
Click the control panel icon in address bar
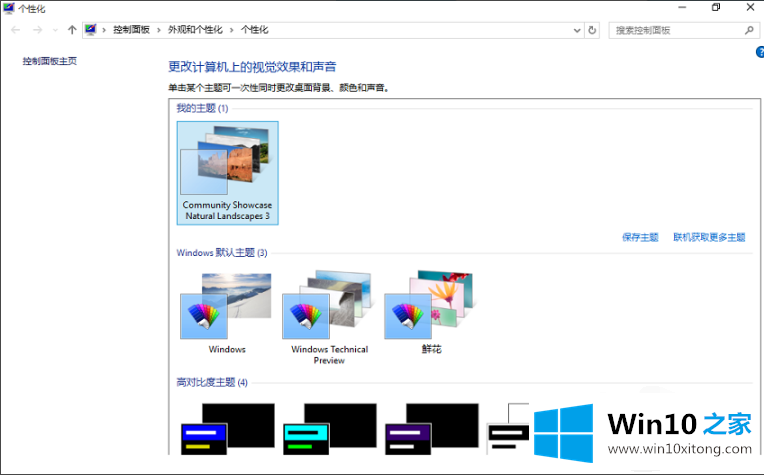(x=91, y=30)
